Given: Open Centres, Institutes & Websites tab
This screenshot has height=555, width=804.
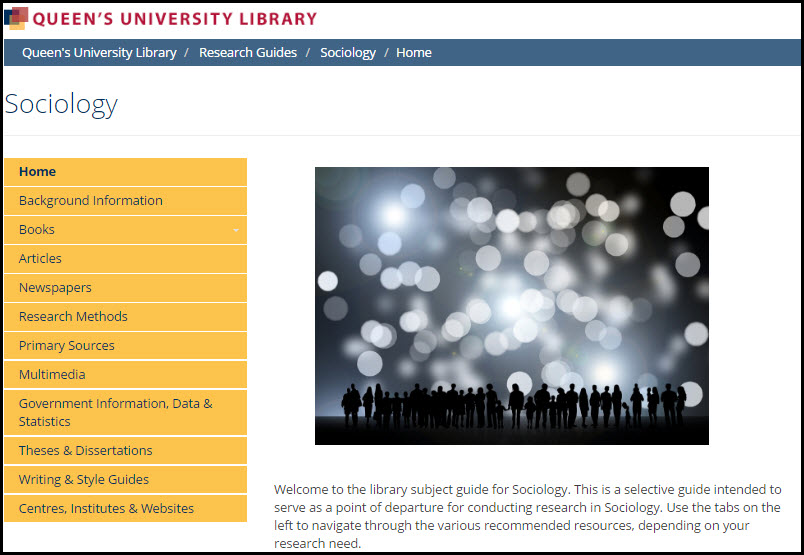Looking at the screenshot, I should 126,508.
